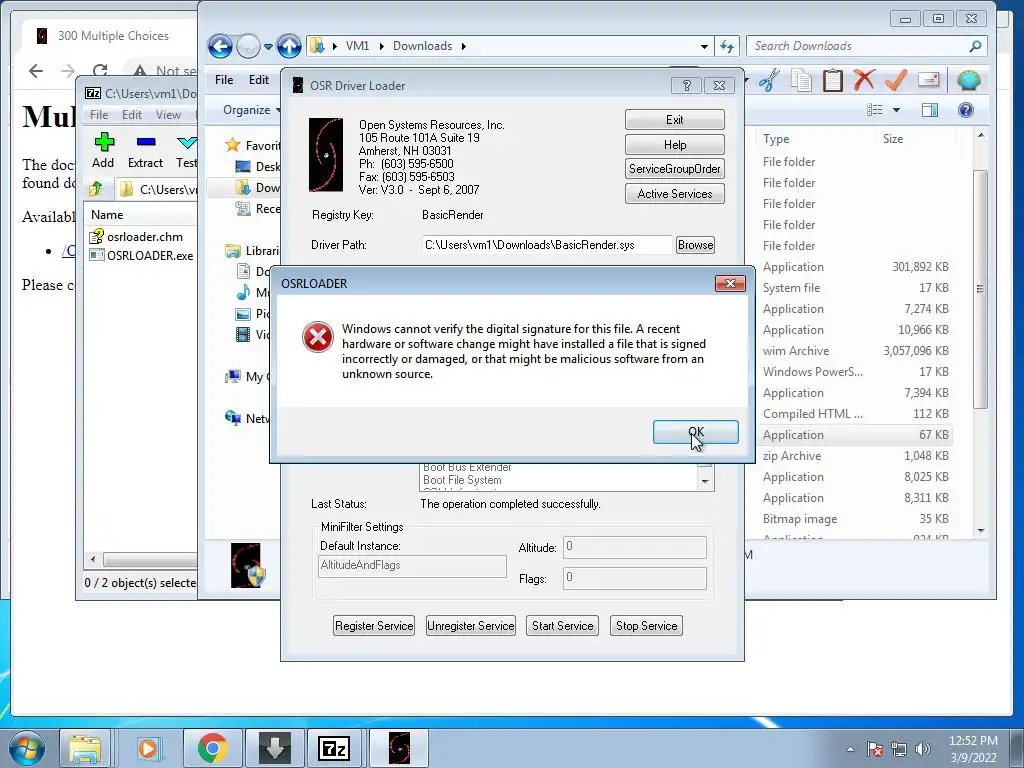The image size is (1024, 768).
Task: Click the refresh button beside the address bar
Action: (x=727, y=46)
